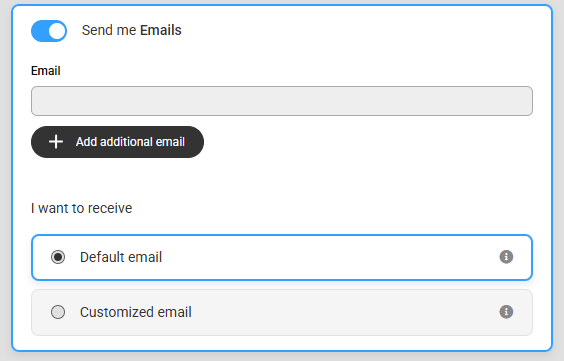564x361 pixels.
Task: Click the "Email" field label
Action: point(46,71)
